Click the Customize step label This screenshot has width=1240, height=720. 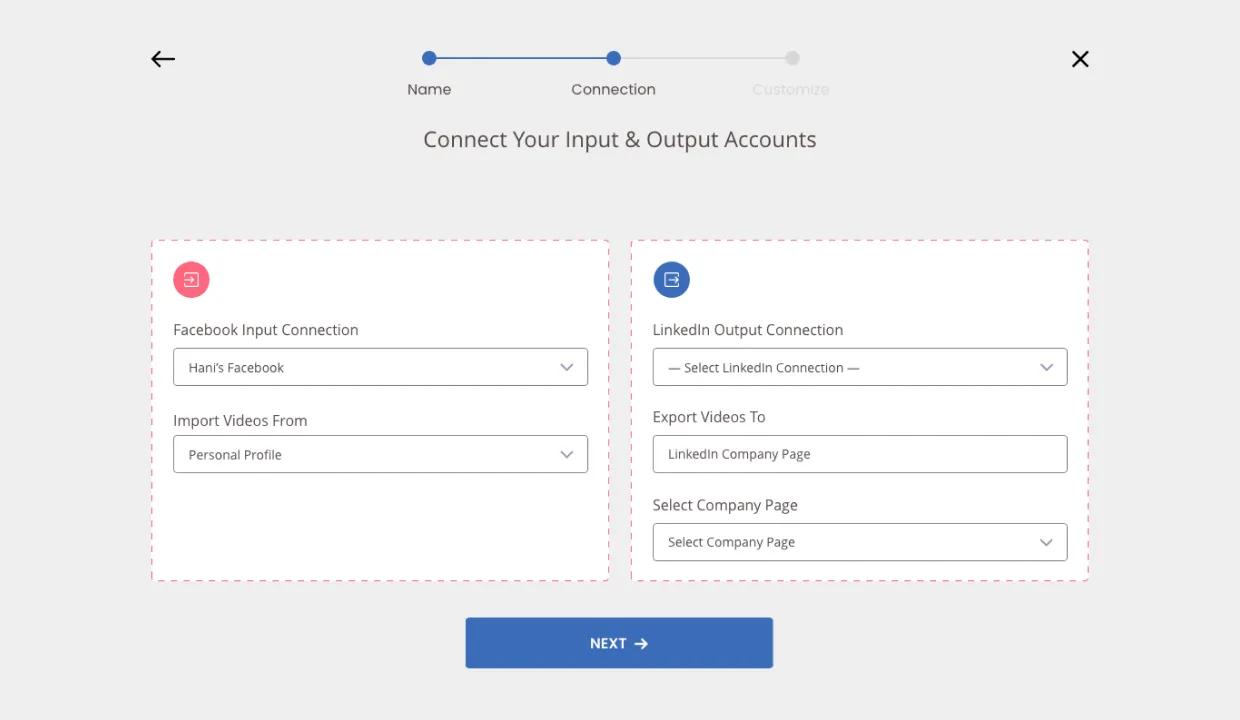pos(791,89)
